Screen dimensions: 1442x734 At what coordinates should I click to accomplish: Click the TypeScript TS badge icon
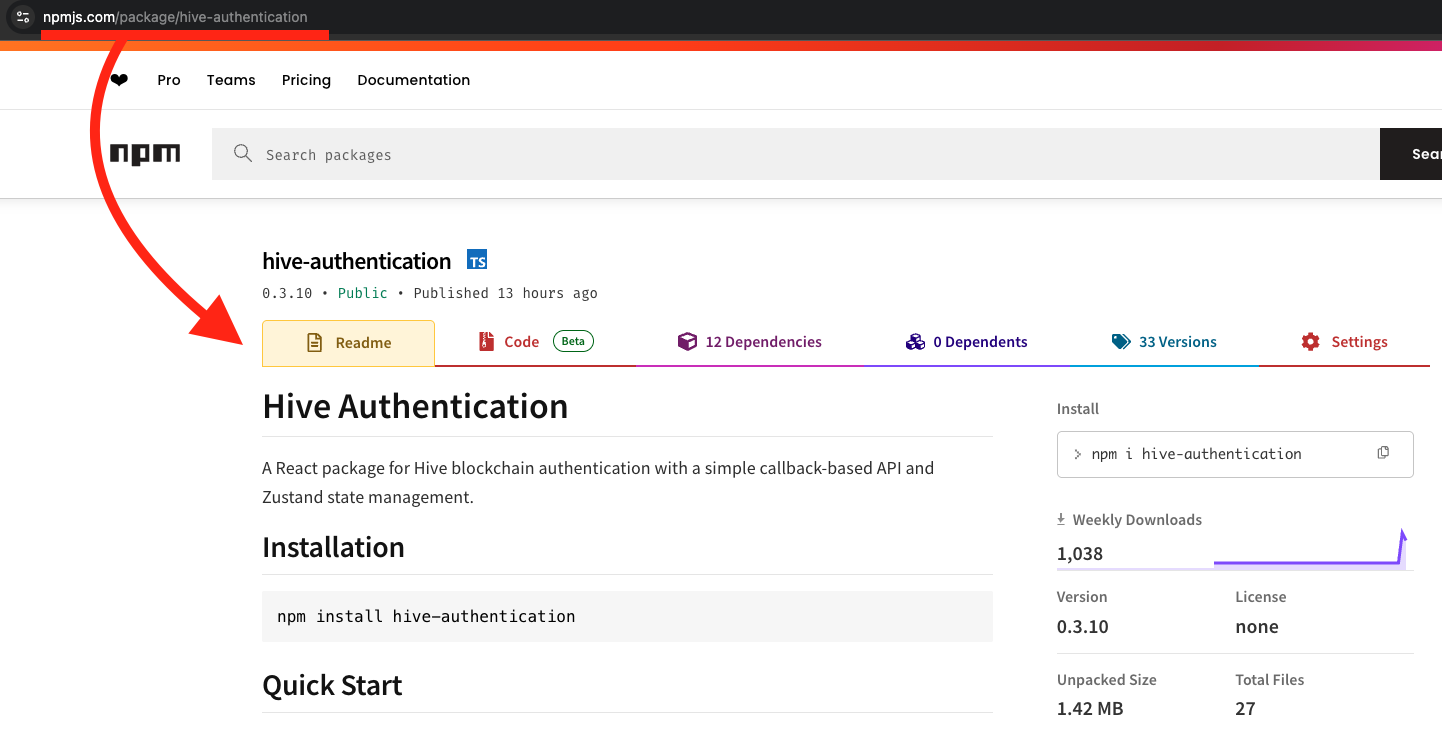[477, 261]
